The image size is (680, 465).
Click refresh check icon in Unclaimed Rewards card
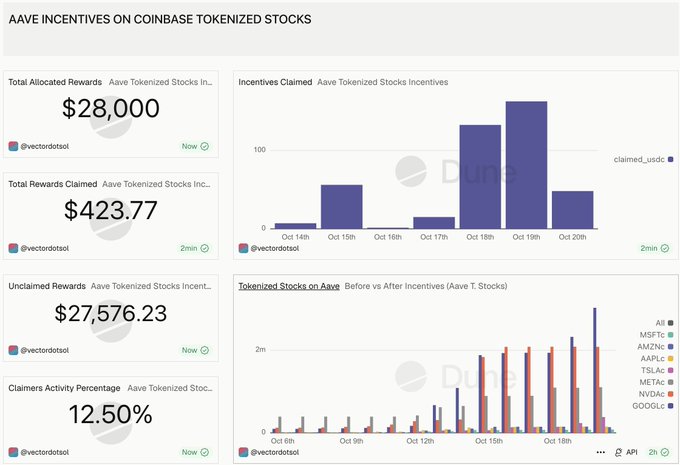pyautogui.click(x=205, y=350)
